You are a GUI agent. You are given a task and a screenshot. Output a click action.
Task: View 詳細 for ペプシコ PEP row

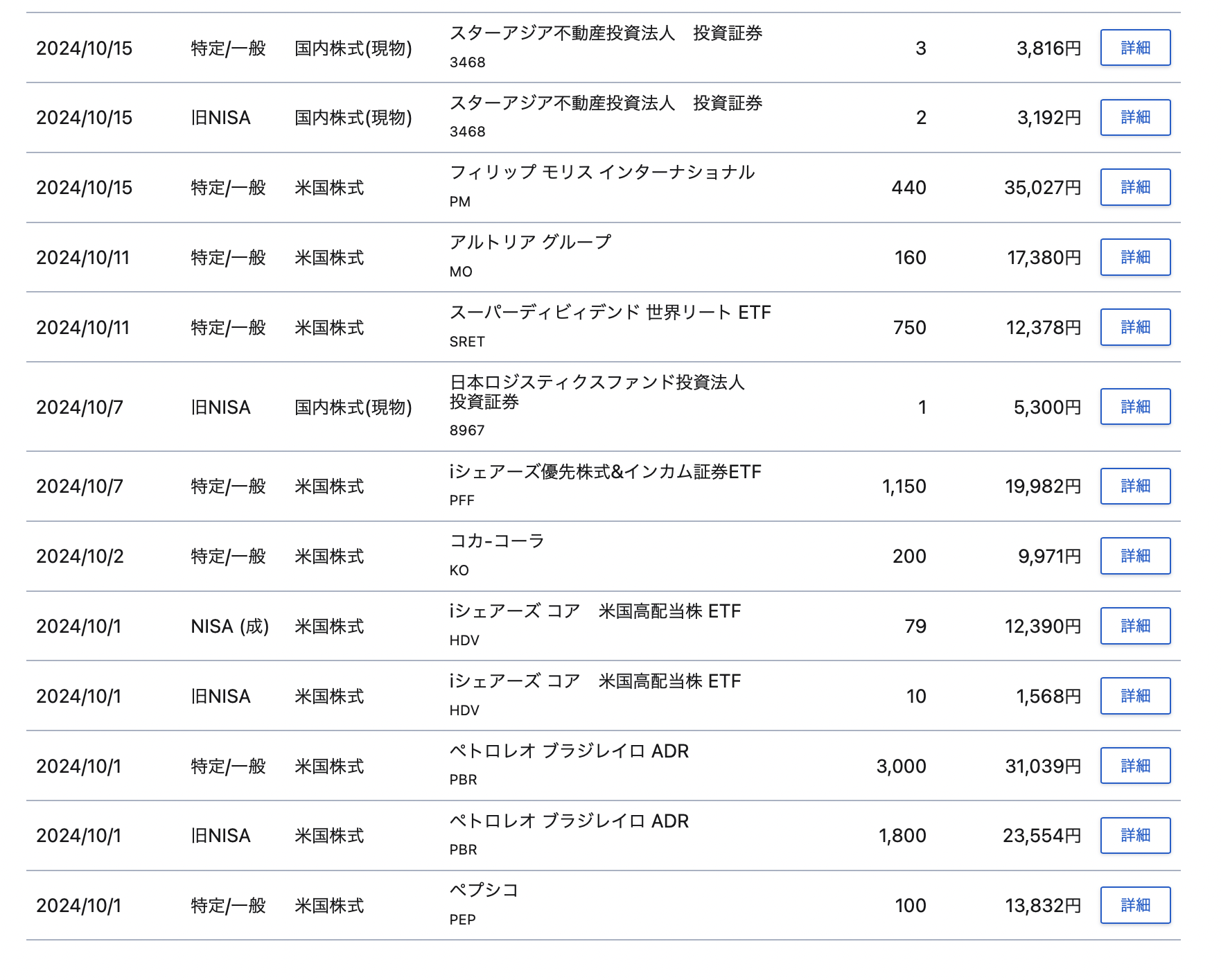point(1135,905)
